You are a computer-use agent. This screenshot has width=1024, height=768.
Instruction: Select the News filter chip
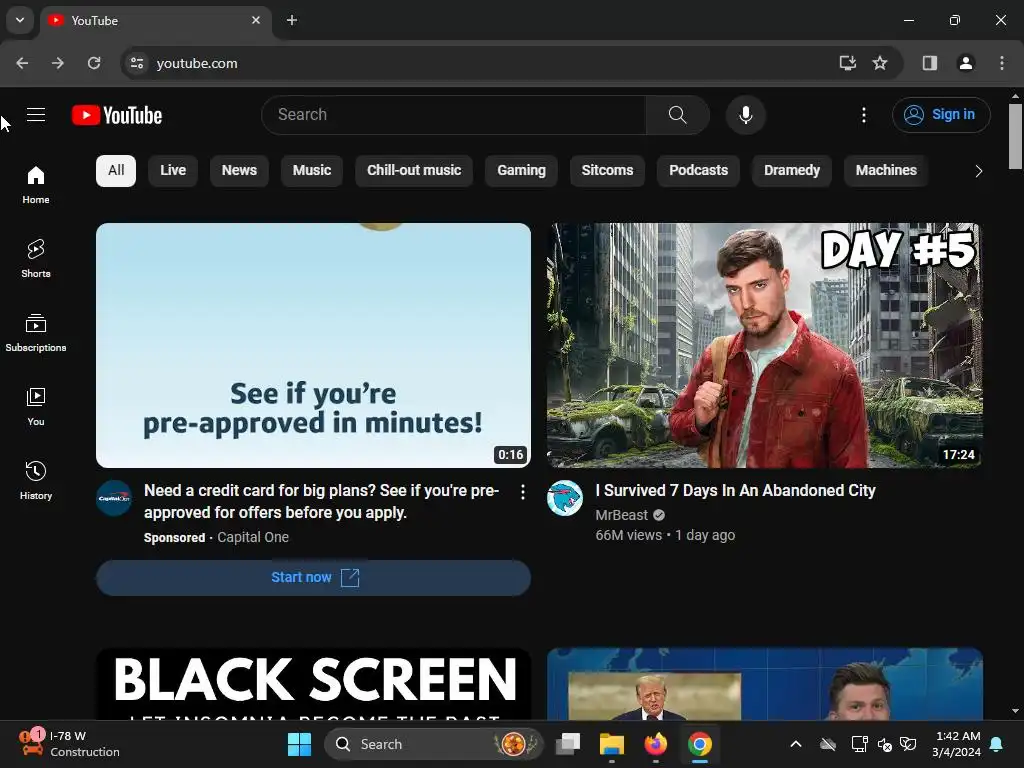tap(239, 170)
